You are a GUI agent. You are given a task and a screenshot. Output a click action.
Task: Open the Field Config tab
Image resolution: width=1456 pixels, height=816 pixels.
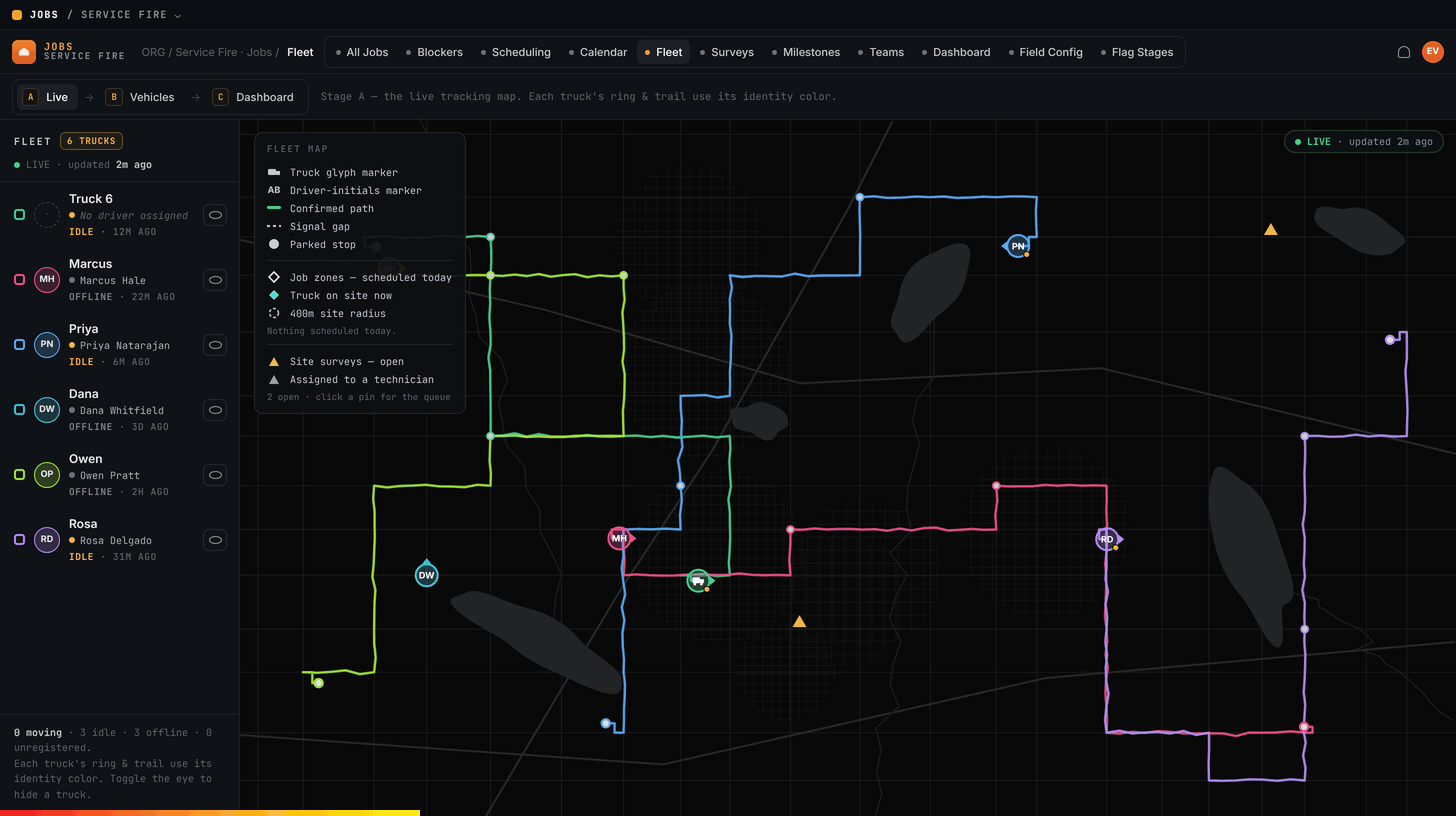pos(1046,52)
